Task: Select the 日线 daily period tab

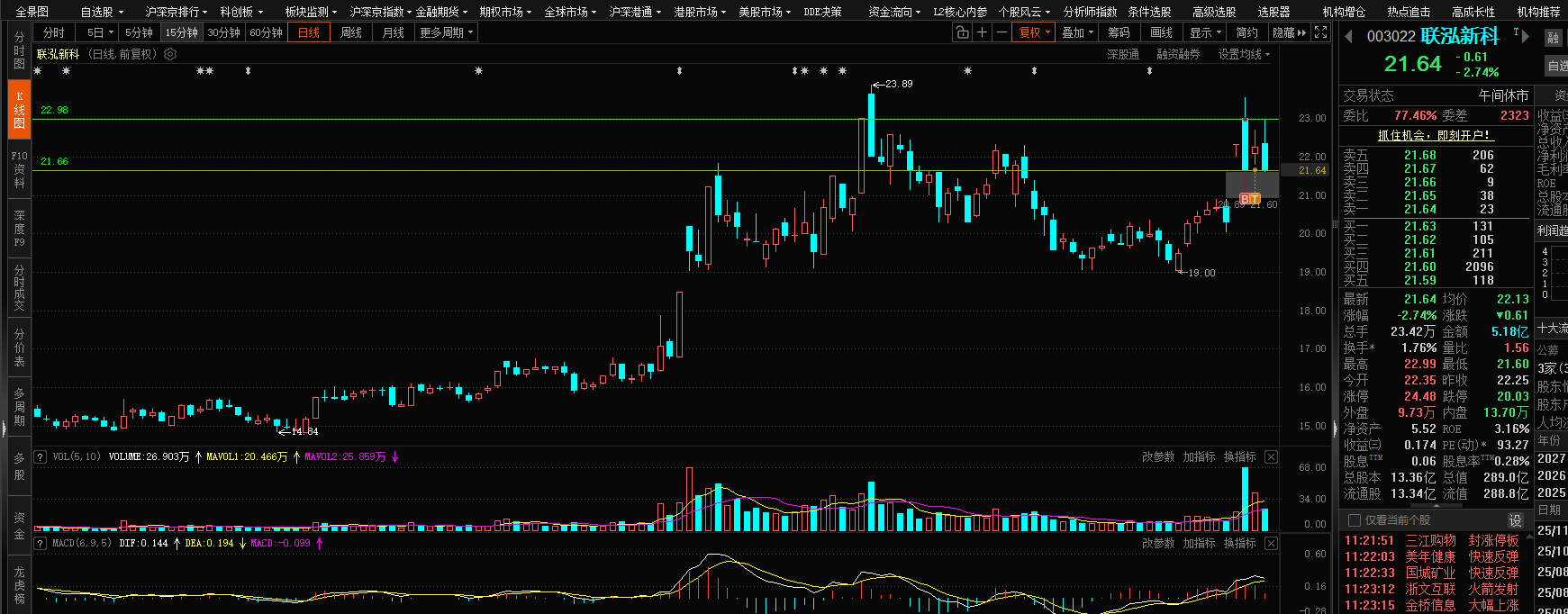Action: pyautogui.click(x=309, y=32)
